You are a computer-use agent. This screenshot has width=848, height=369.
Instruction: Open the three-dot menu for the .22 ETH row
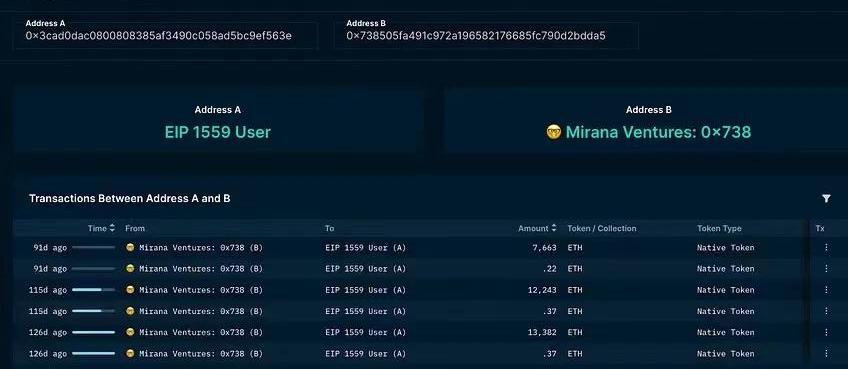(826, 268)
